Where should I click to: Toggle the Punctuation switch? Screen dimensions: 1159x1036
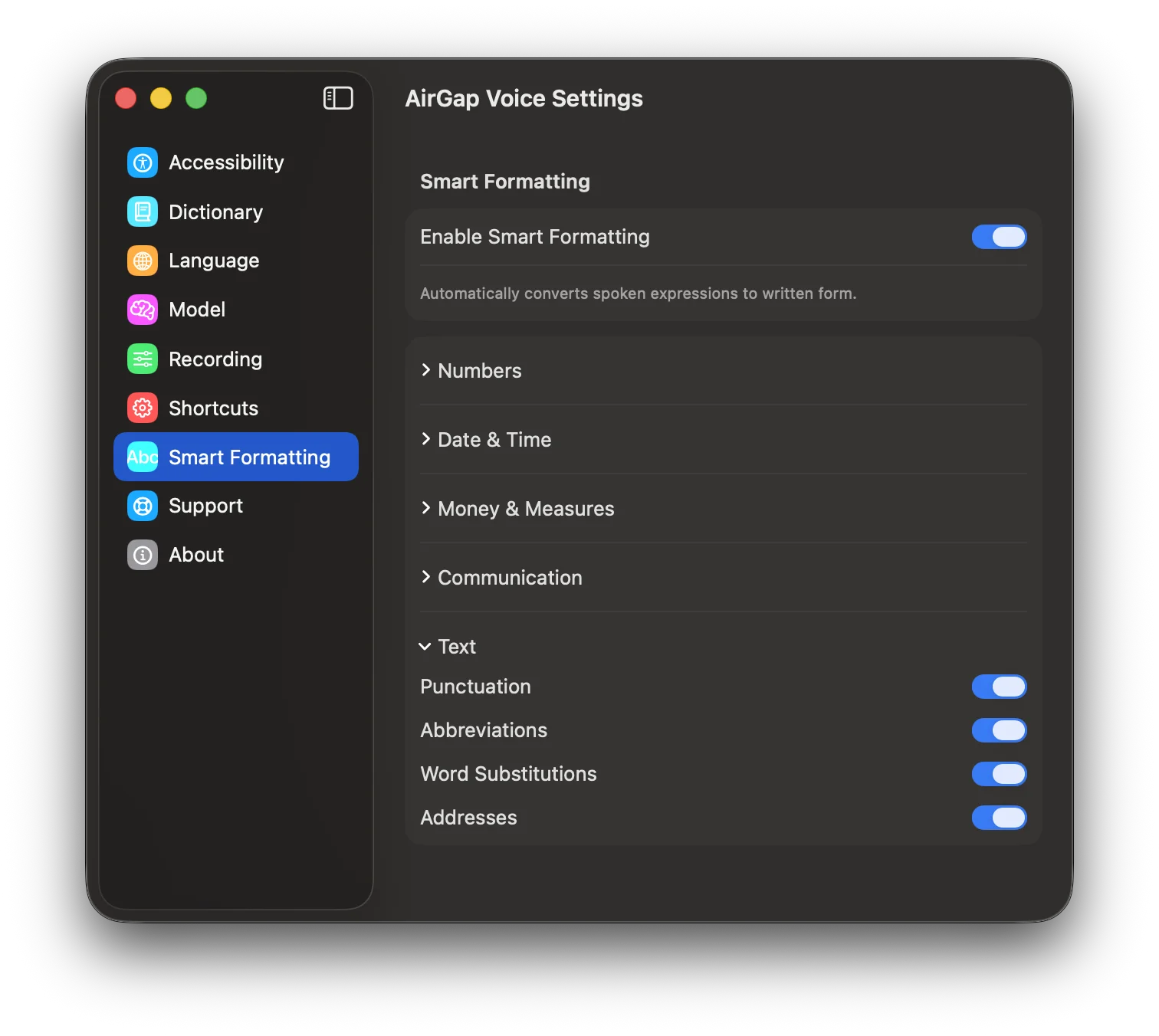tap(999, 687)
